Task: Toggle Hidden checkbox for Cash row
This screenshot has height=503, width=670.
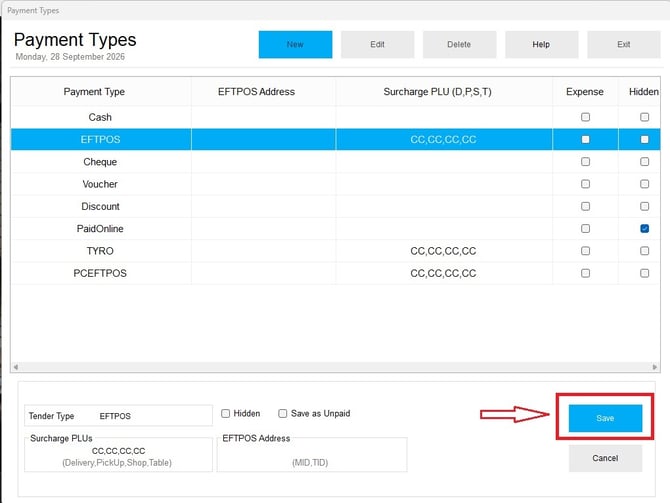Action: pyautogui.click(x=644, y=117)
